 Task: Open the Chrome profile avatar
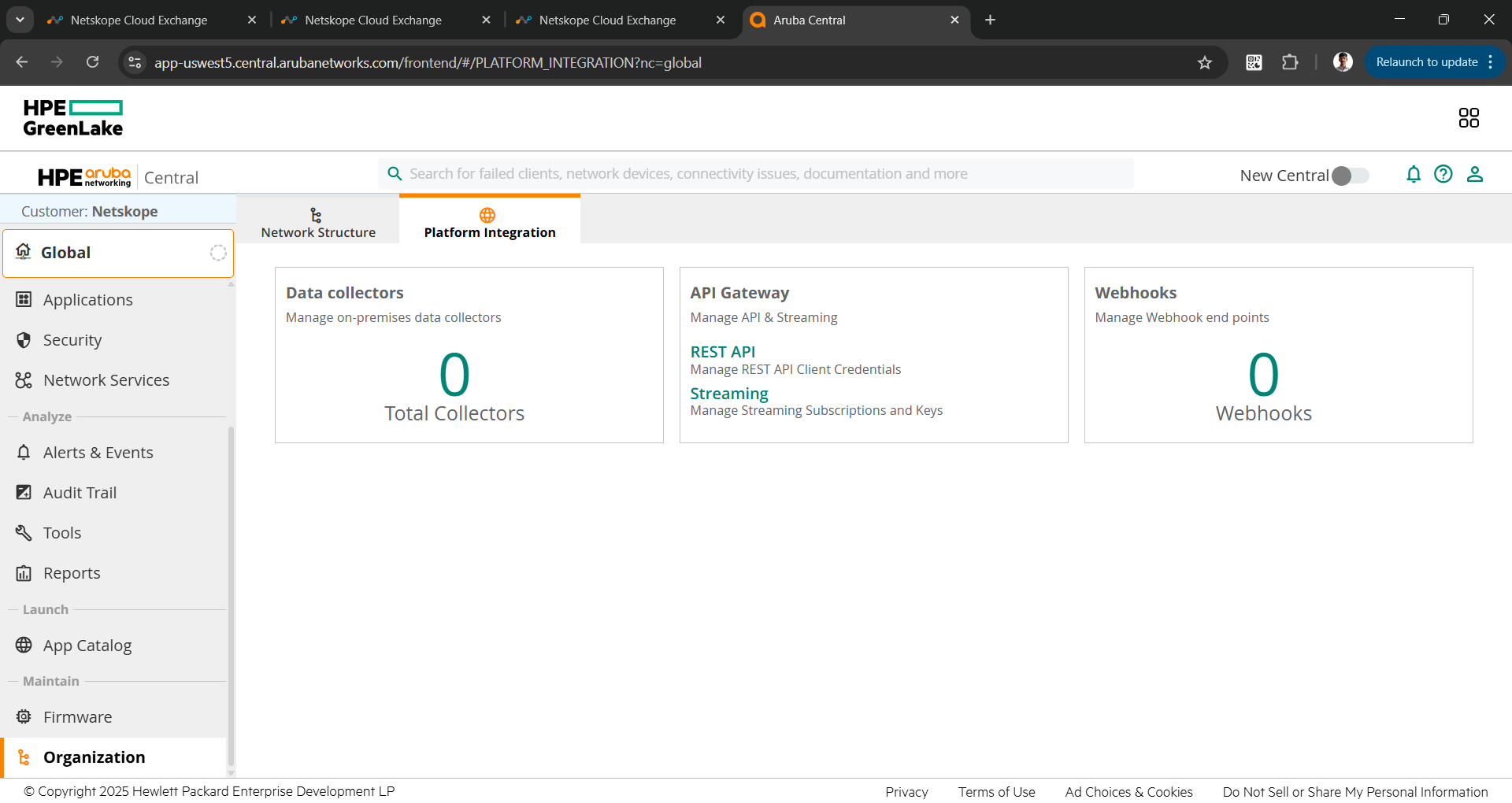pos(1343,62)
